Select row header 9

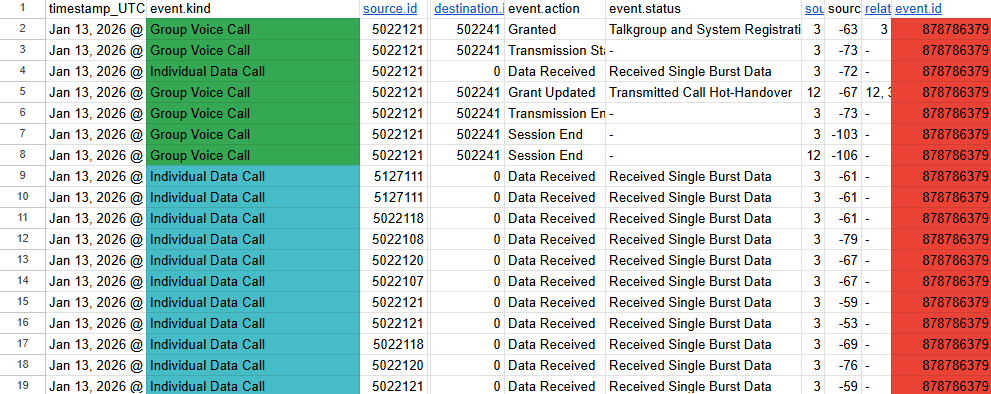[23, 176]
